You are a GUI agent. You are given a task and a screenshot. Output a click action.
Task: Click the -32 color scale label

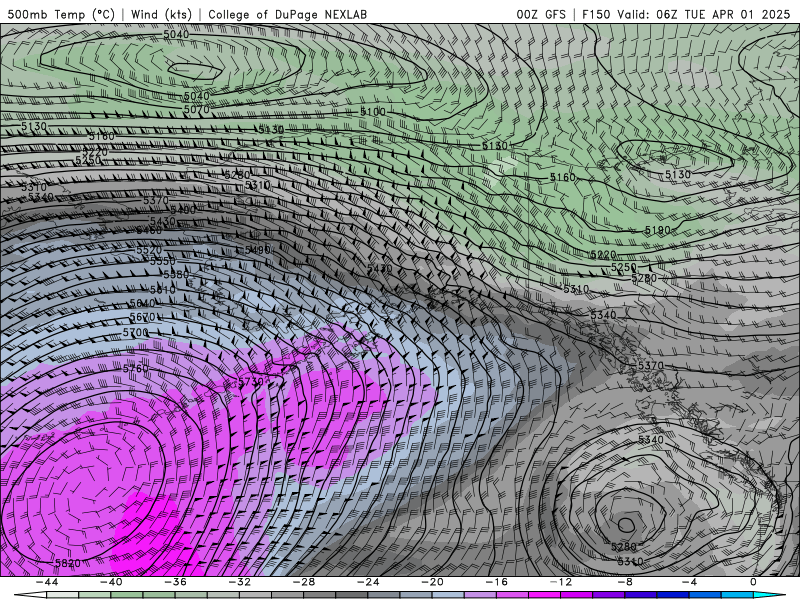tap(239, 582)
